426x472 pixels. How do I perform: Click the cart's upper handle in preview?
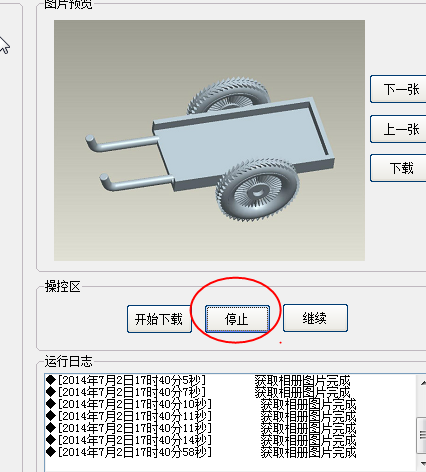pyautogui.click(x=122, y=142)
